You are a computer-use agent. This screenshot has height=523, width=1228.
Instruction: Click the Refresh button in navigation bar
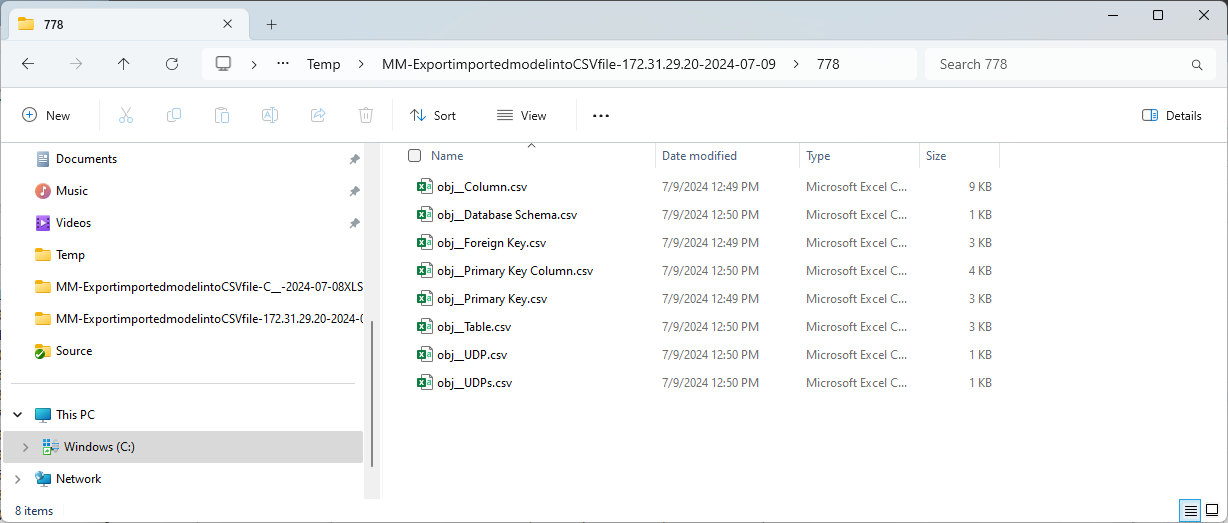click(x=172, y=64)
